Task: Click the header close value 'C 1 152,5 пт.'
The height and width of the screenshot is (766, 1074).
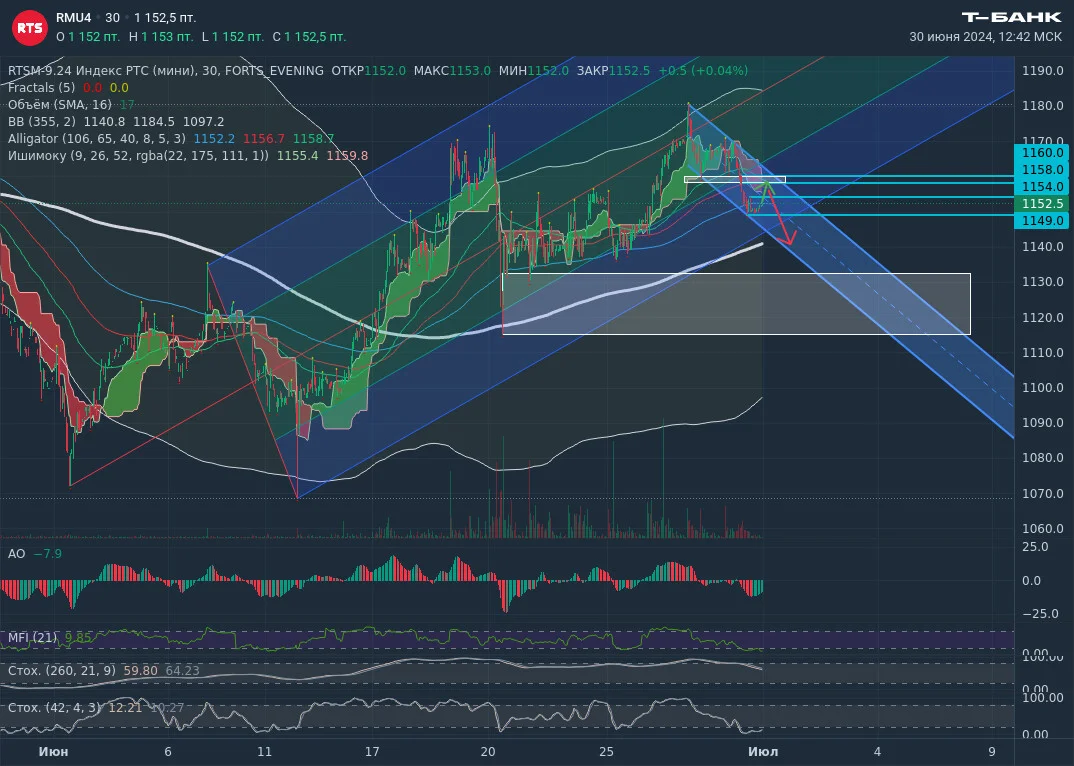Action: [310, 37]
